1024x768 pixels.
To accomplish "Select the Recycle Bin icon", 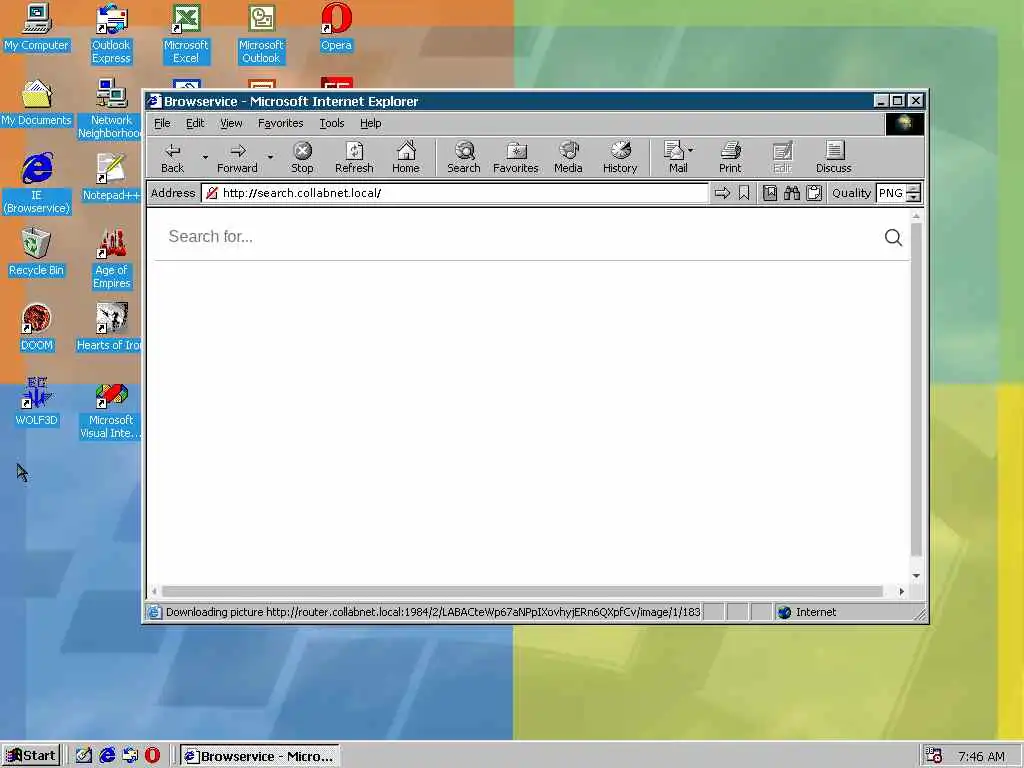I will click(37, 253).
